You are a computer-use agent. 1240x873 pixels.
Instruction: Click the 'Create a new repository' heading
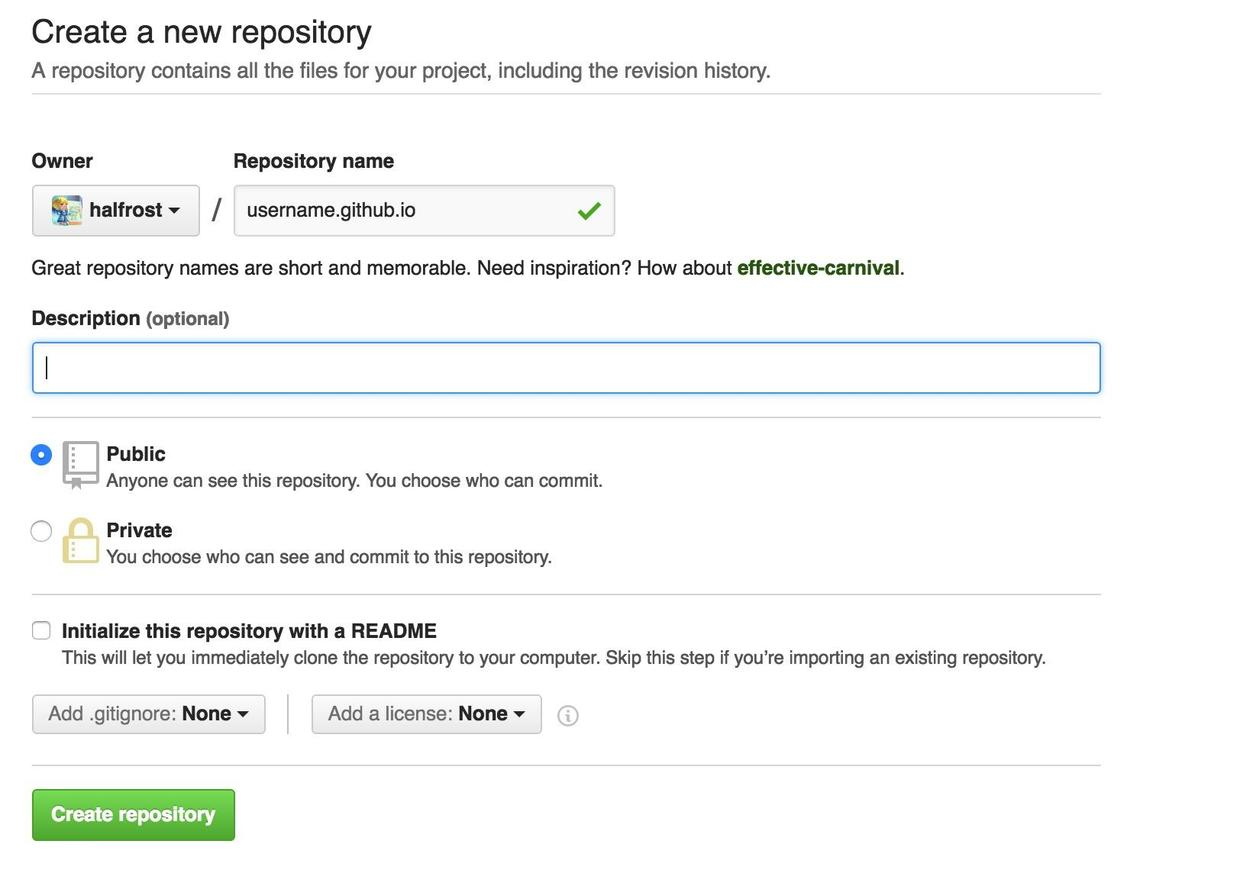201,31
